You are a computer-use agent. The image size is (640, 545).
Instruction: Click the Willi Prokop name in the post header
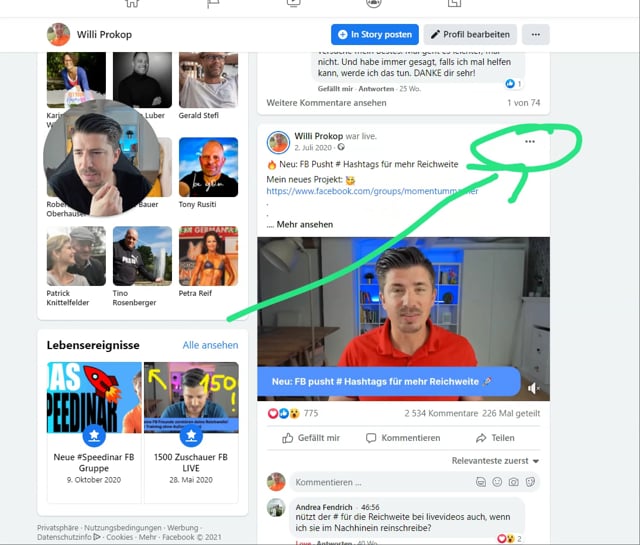[x=318, y=136]
